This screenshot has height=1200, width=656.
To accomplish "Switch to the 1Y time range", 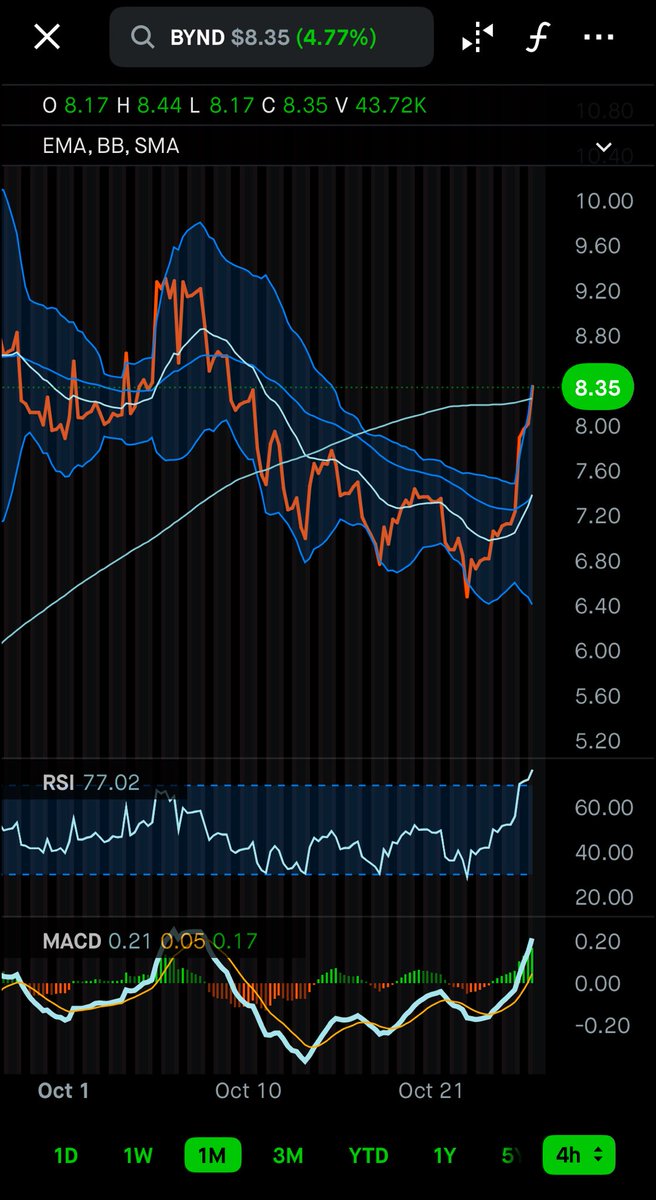I will pyautogui.click(x=444, y=1156).
